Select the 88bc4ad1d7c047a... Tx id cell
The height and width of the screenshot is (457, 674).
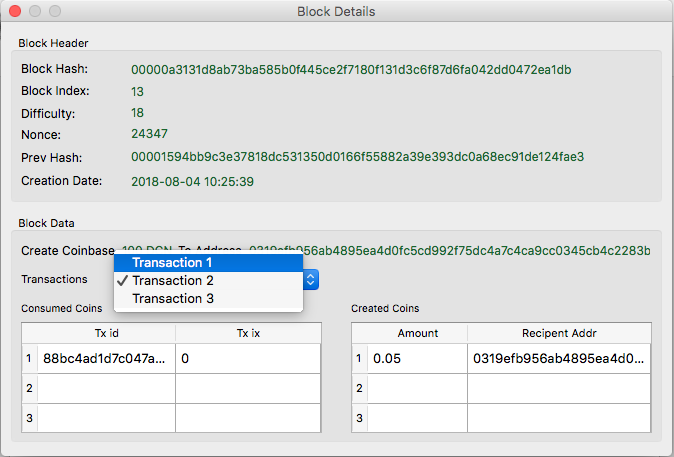click(x=106, y=359)
